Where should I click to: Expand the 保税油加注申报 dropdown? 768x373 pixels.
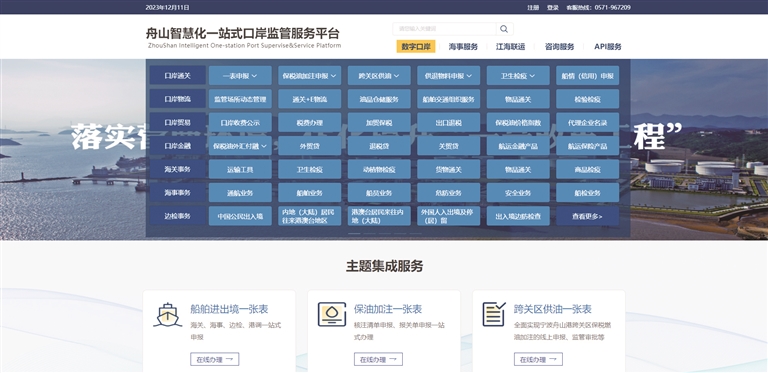click(310, 76)
